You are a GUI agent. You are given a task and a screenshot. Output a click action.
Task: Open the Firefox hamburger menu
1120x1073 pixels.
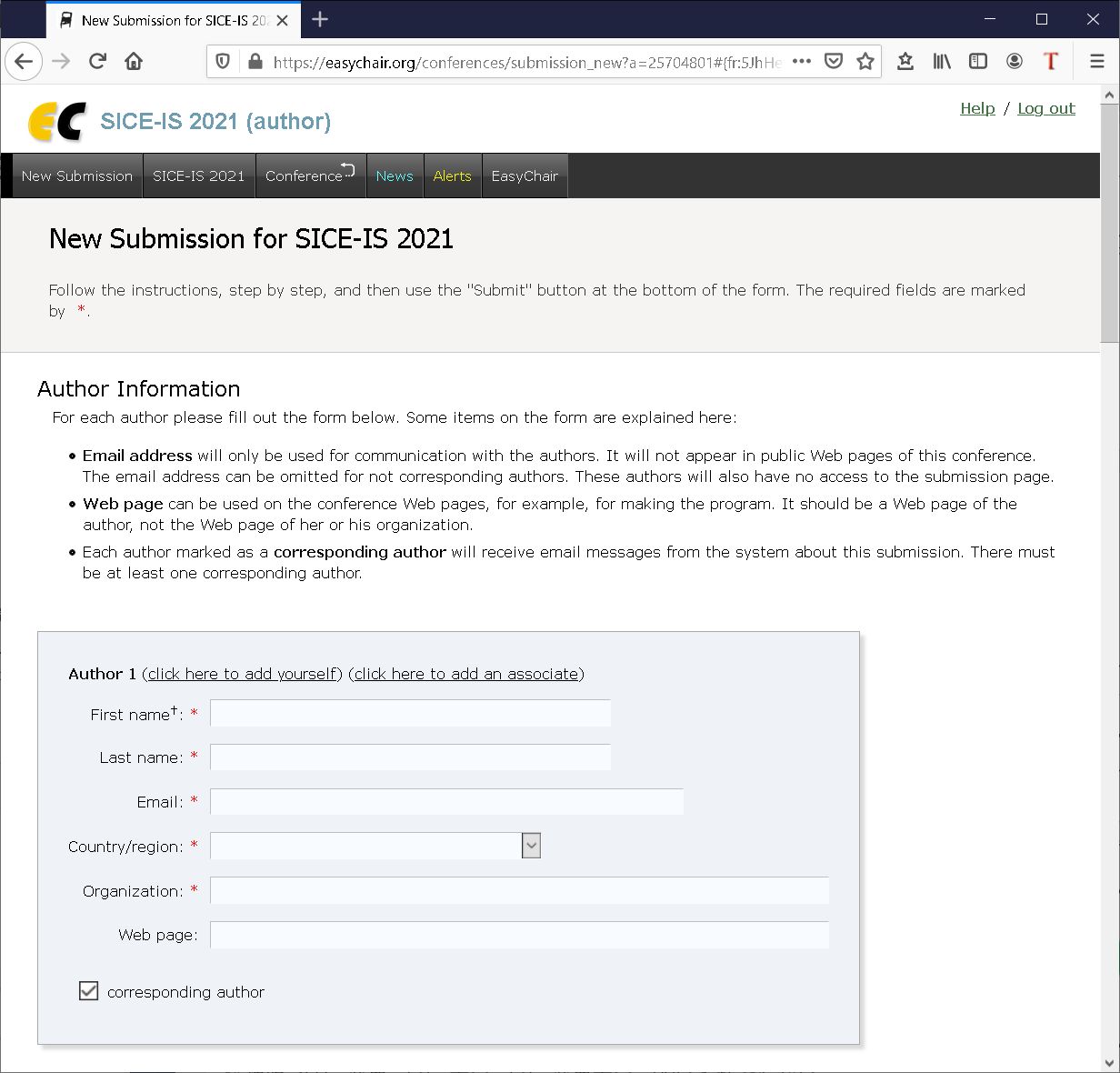click(x=1097, y=62)
